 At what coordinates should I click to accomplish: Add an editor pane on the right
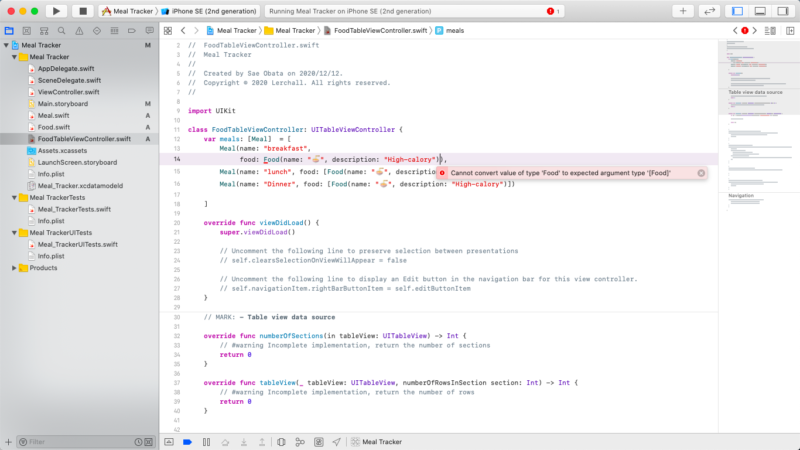click(790, 31)
